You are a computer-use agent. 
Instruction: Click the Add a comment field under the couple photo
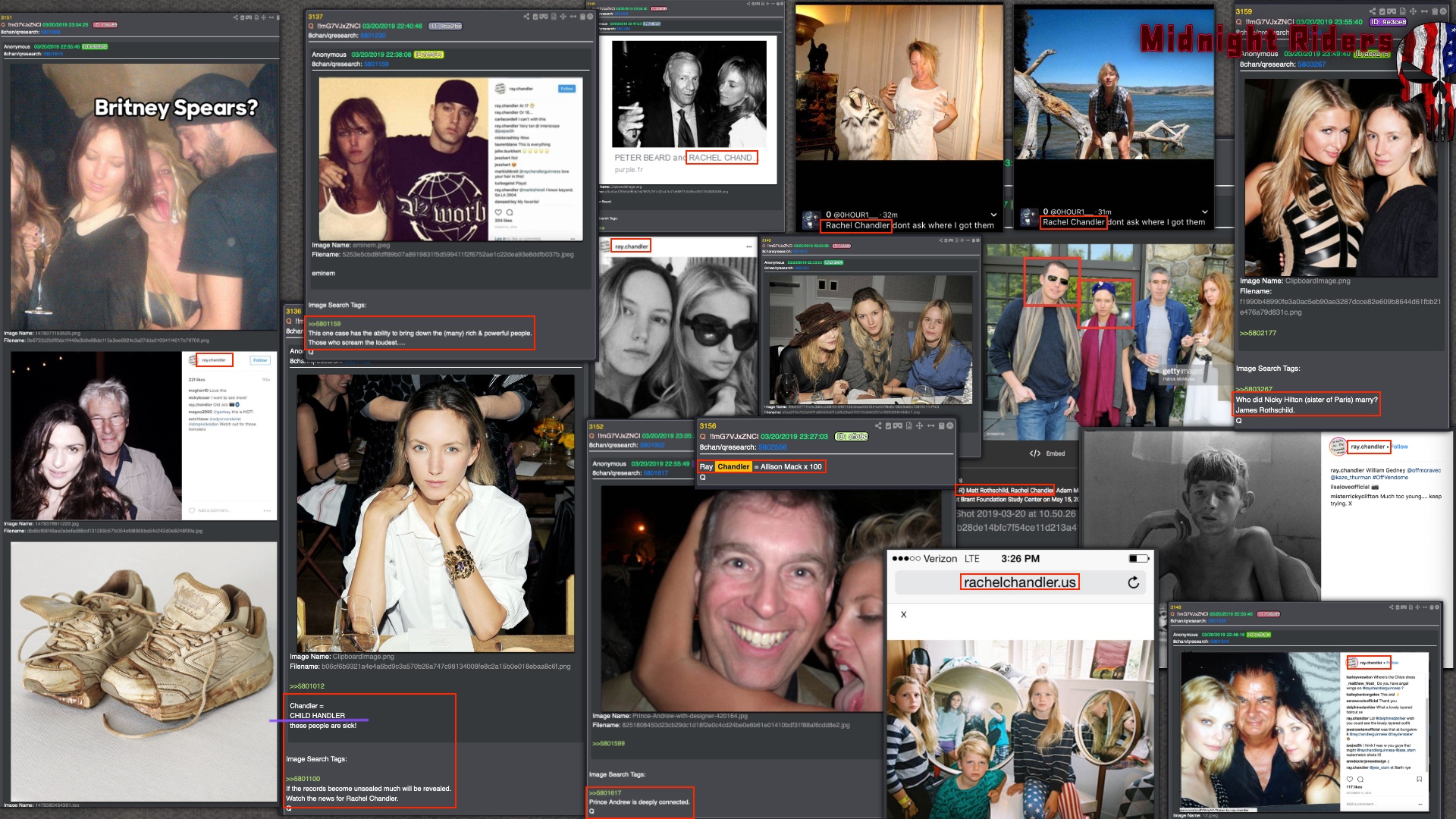(214, 510)
